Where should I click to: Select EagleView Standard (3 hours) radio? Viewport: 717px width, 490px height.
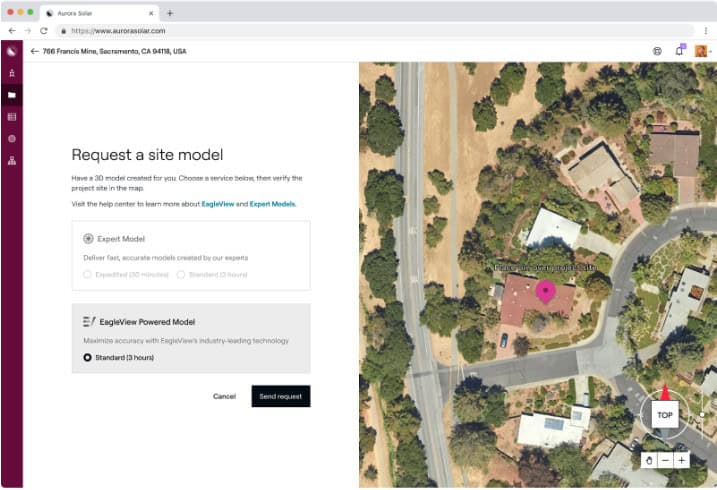tap(87, 357)
